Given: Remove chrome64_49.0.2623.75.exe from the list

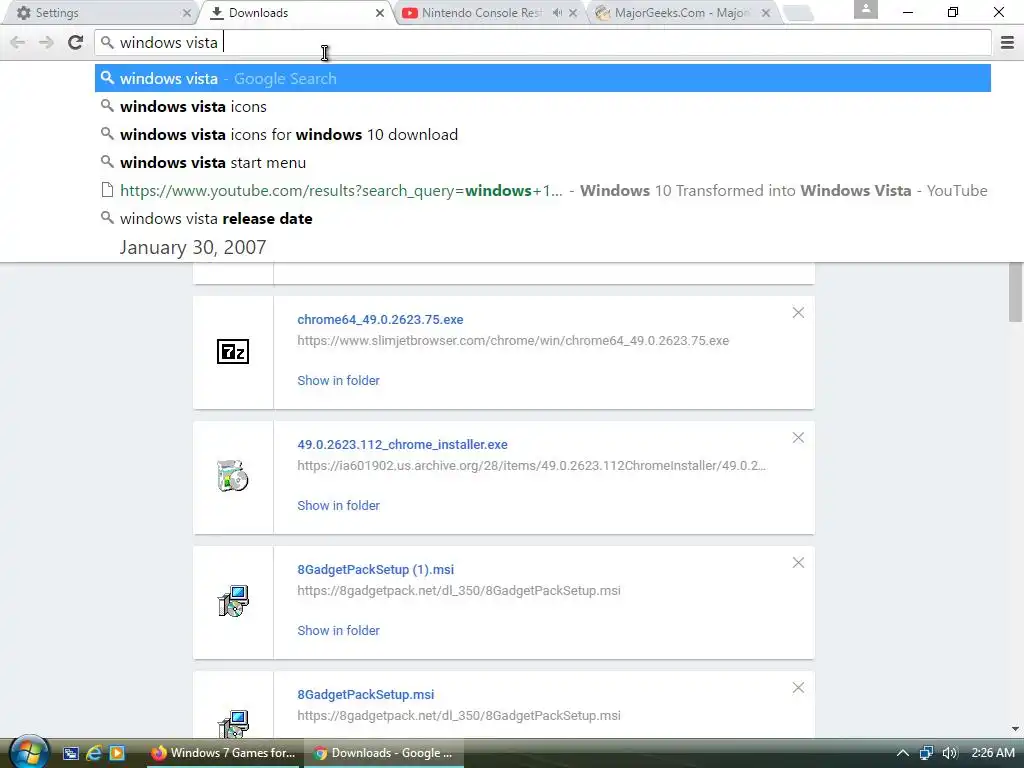Looking at the screenshot, I should [x=798, y=313].
